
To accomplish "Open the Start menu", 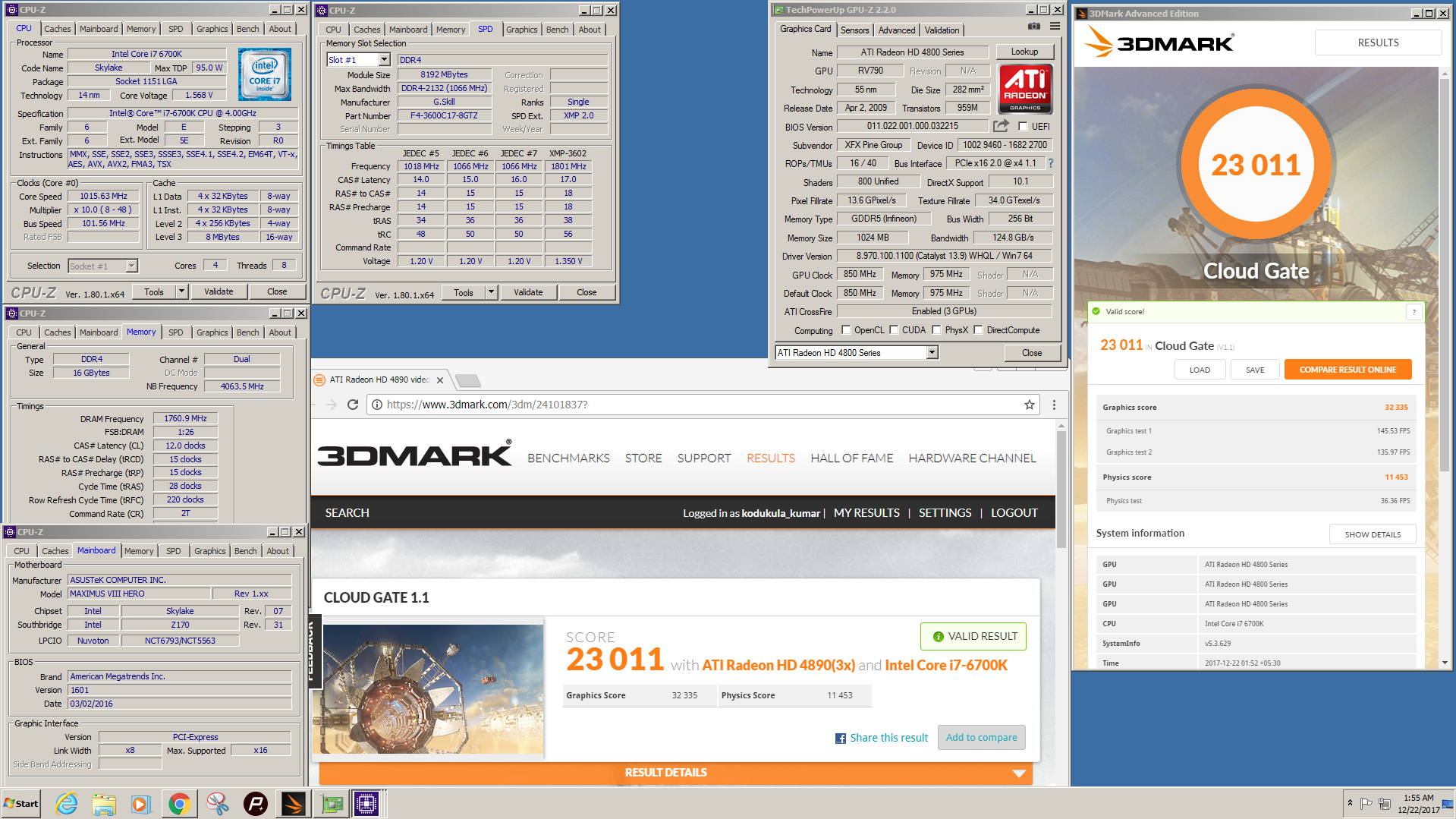I will (21, 803).
